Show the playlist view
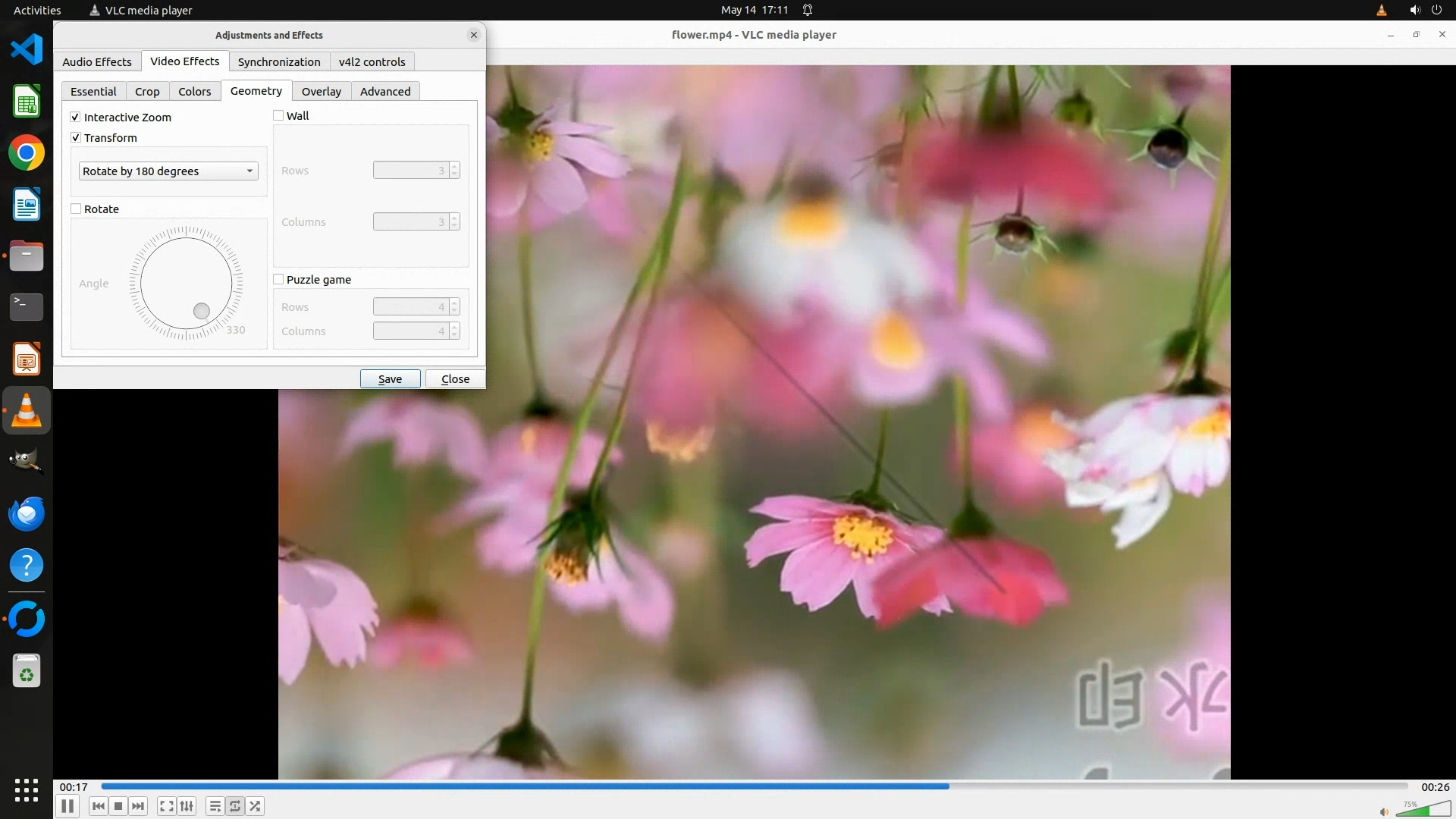1456x819 pixels. [x=215, y=806]
